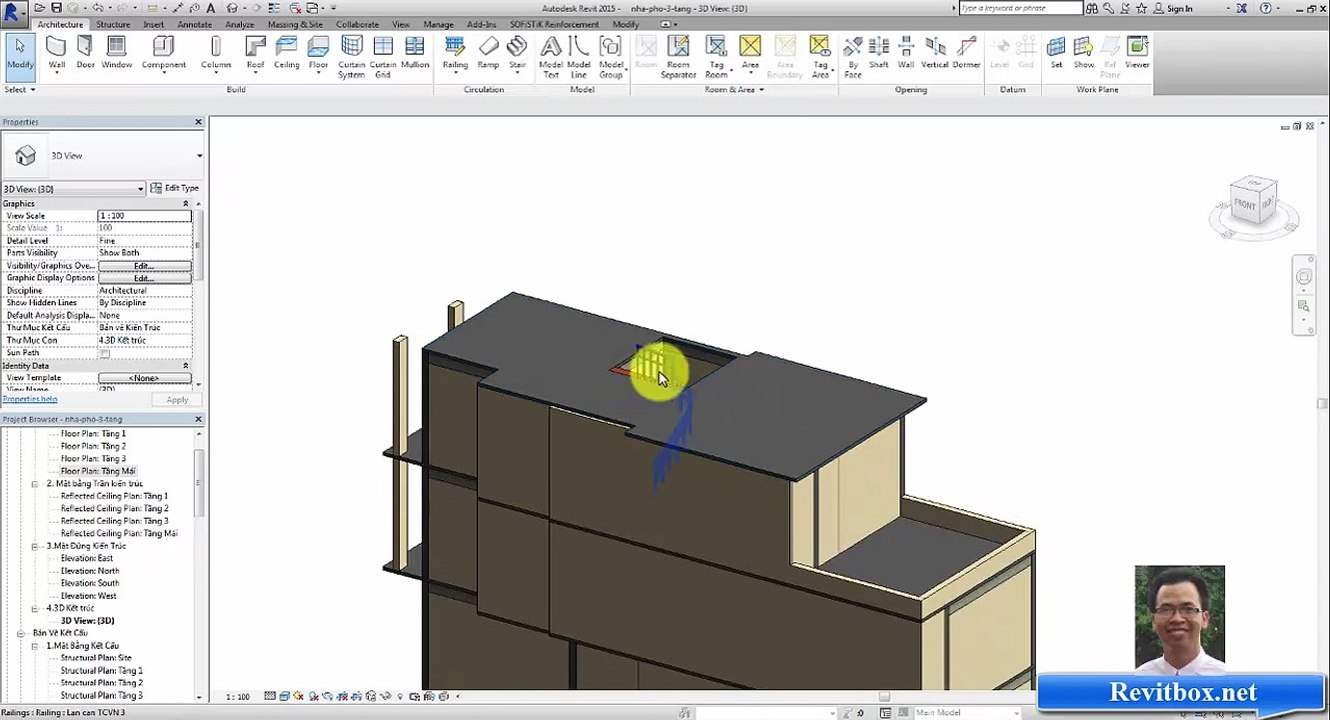The width and height of the screenshot is (1330, 720).
Task: Choose the Floor tool
Action: [x=318, y=54]
